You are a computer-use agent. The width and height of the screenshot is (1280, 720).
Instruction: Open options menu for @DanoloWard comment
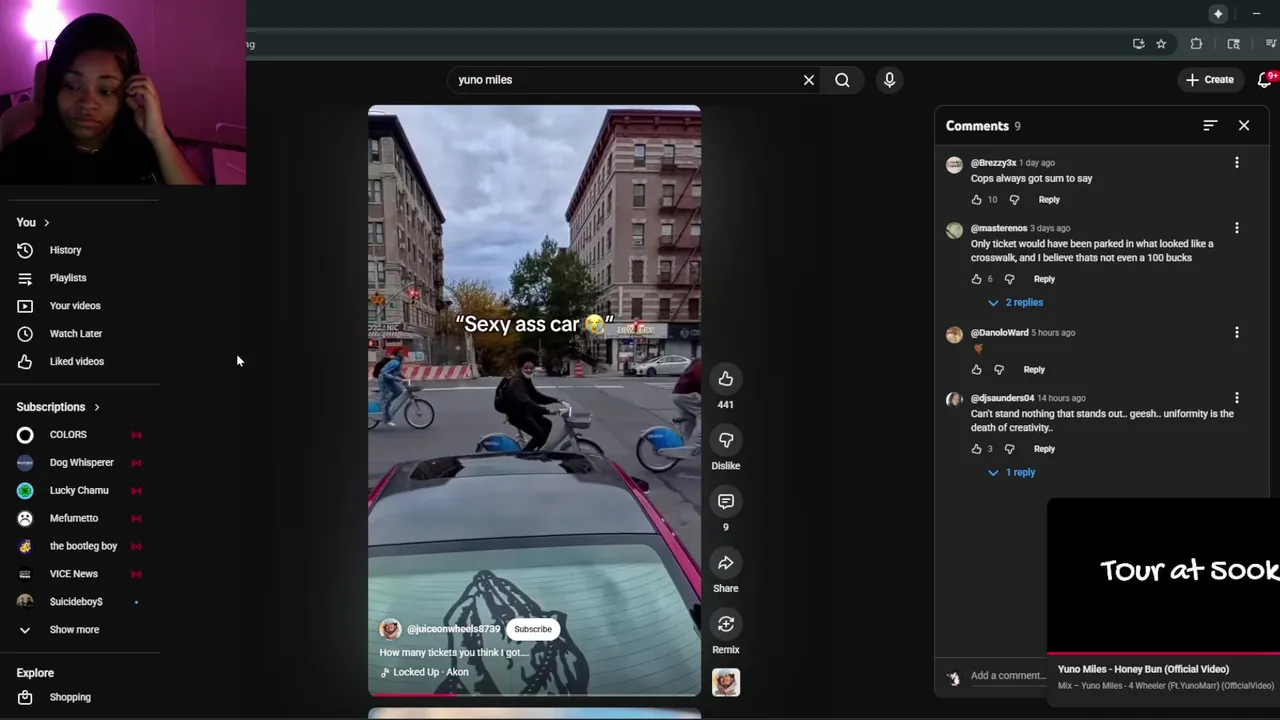tap(1237, 332)
